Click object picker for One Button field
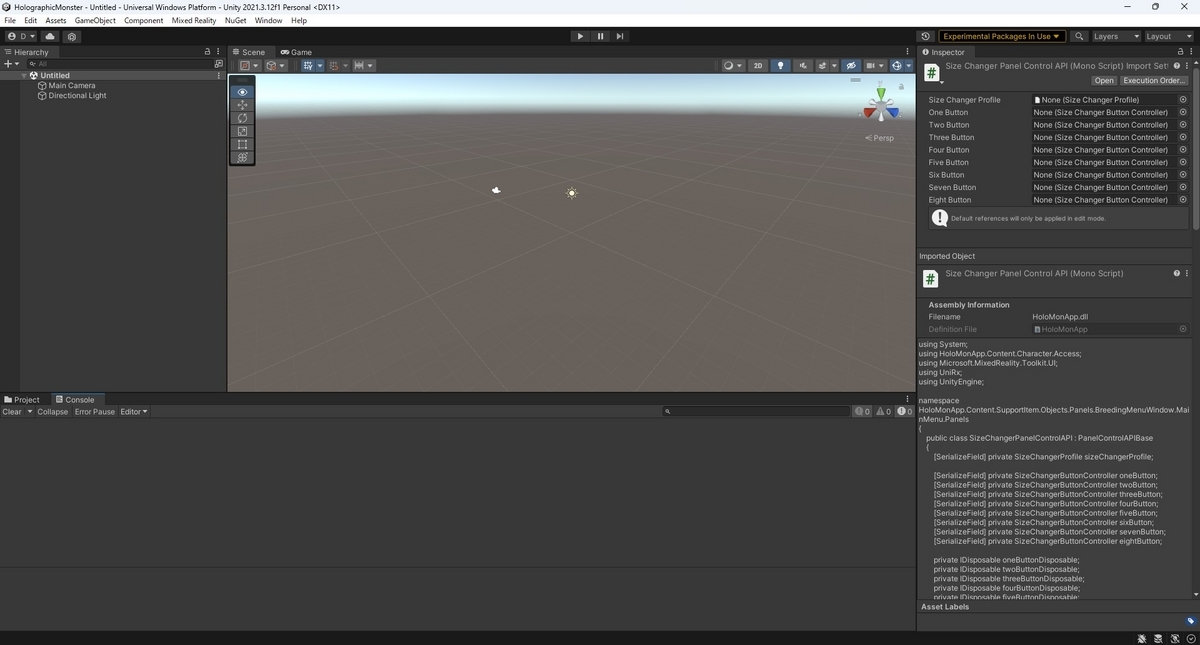The height and width of the screenshot is (645, 1200). tap(1183, 112)
